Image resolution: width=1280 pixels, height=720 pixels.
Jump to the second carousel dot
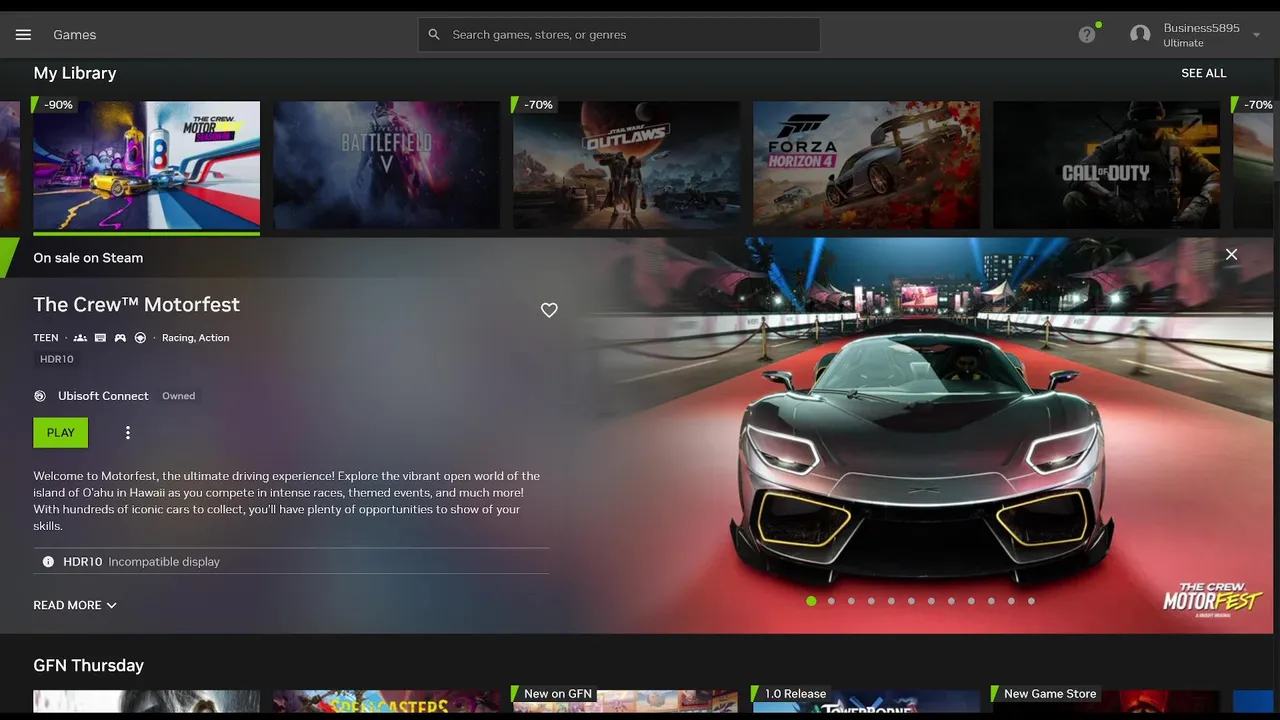pos(831,601)
